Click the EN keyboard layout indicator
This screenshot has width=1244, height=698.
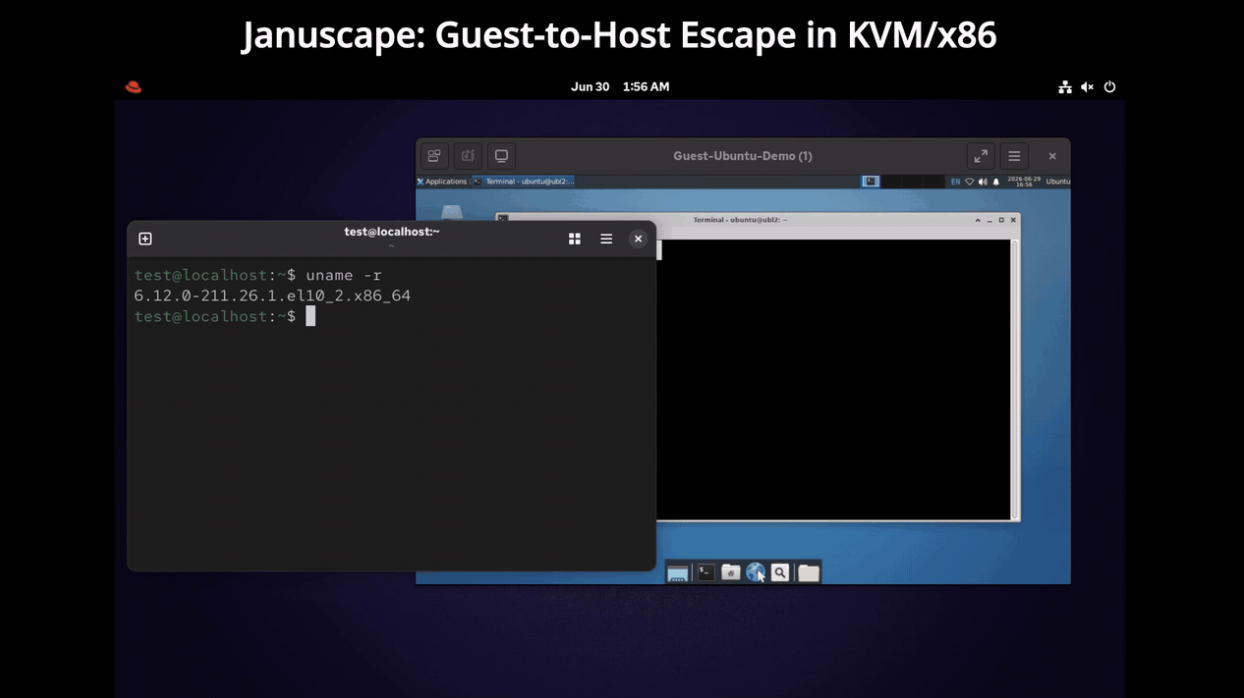click(956, 182)
